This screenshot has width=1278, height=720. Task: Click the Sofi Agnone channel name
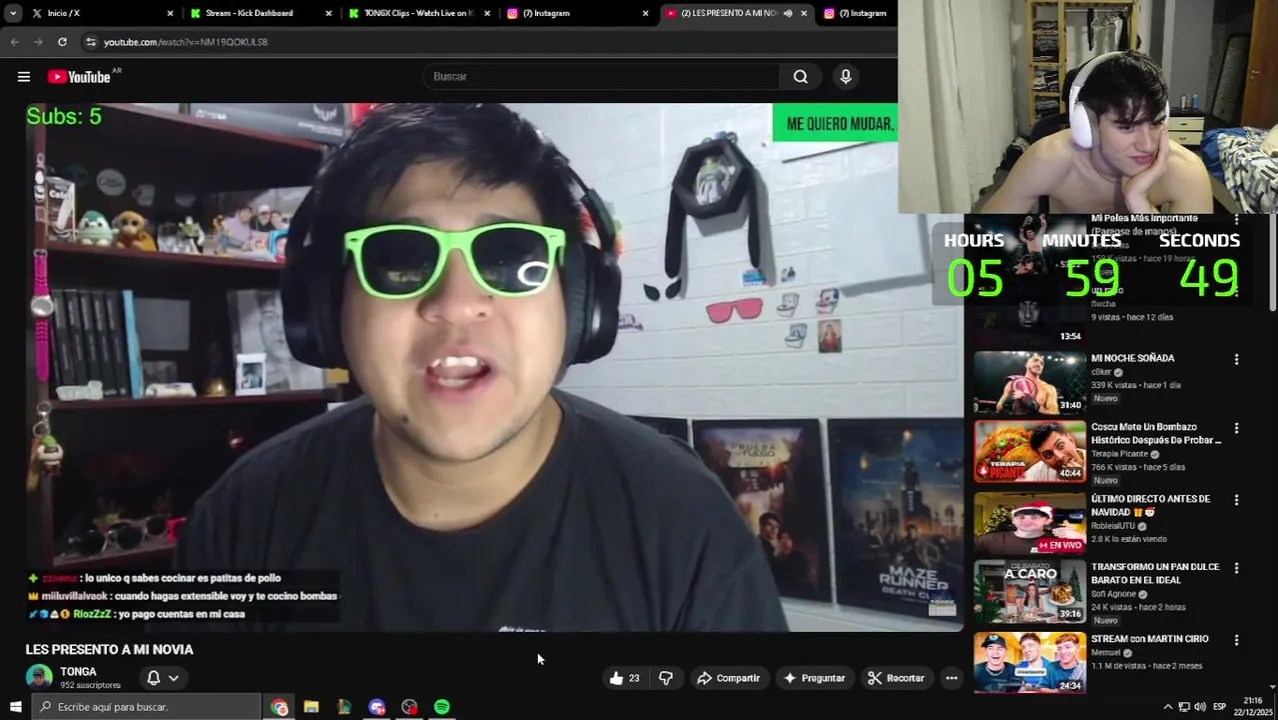coord(1113,594)
